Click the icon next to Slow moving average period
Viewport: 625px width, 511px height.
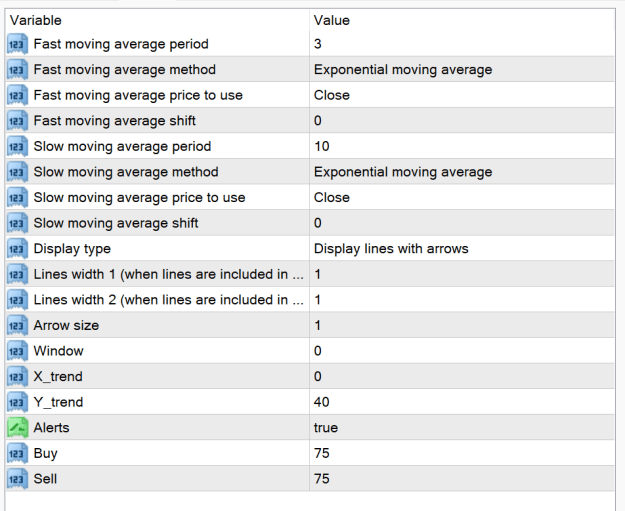(17, 147)
